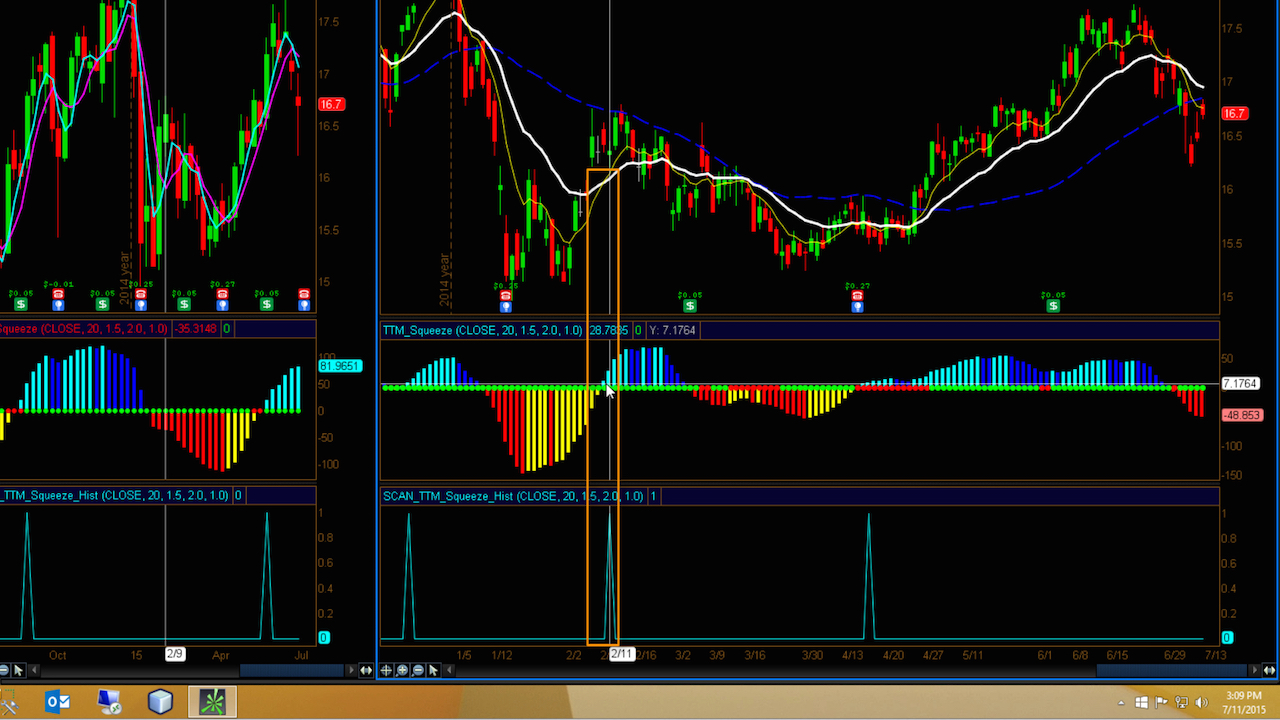Viewport: 1280px width, 720px height.
Task: Show hidden tray icons arrow
Action: pos(1121,703)
